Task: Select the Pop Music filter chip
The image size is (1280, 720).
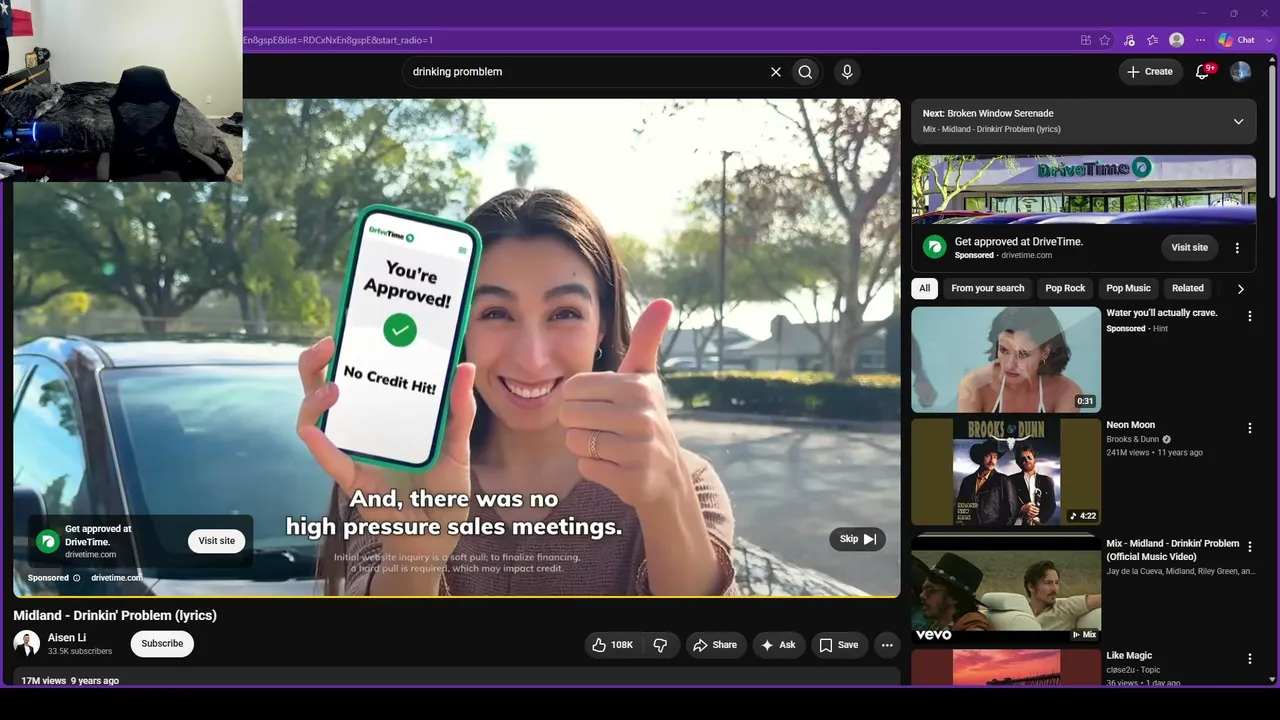Action: coord(1128,288)
